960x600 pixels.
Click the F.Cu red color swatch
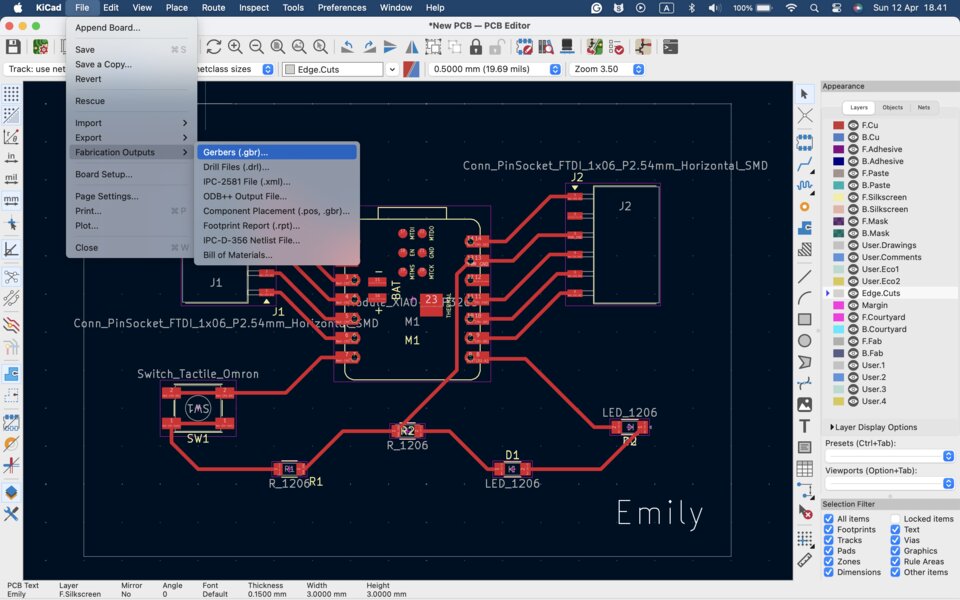pos(838,125)
